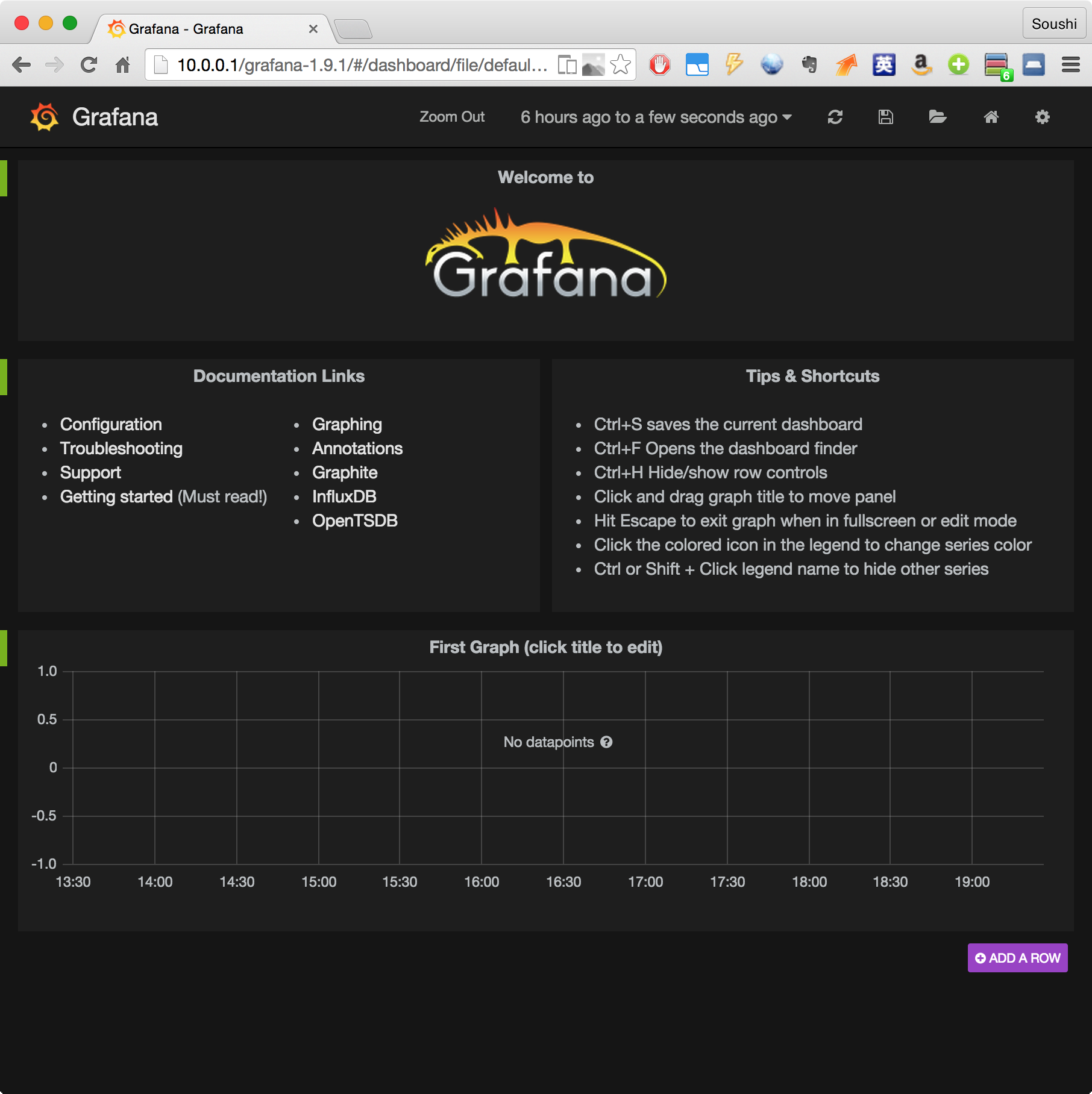Refresh the current dashboard
1092x1094 pixels.
click(x=835, y=117)
